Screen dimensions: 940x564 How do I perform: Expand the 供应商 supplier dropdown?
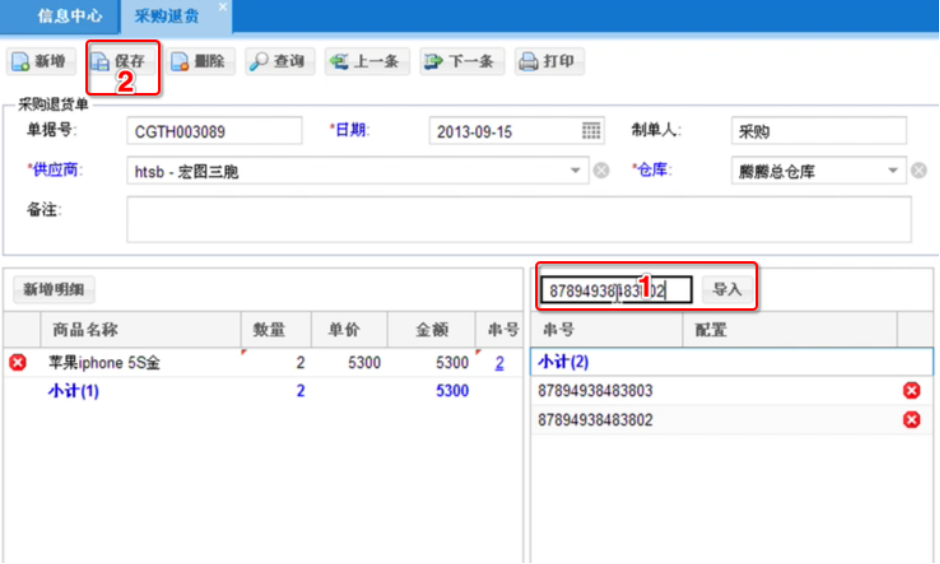click(576, 171)
